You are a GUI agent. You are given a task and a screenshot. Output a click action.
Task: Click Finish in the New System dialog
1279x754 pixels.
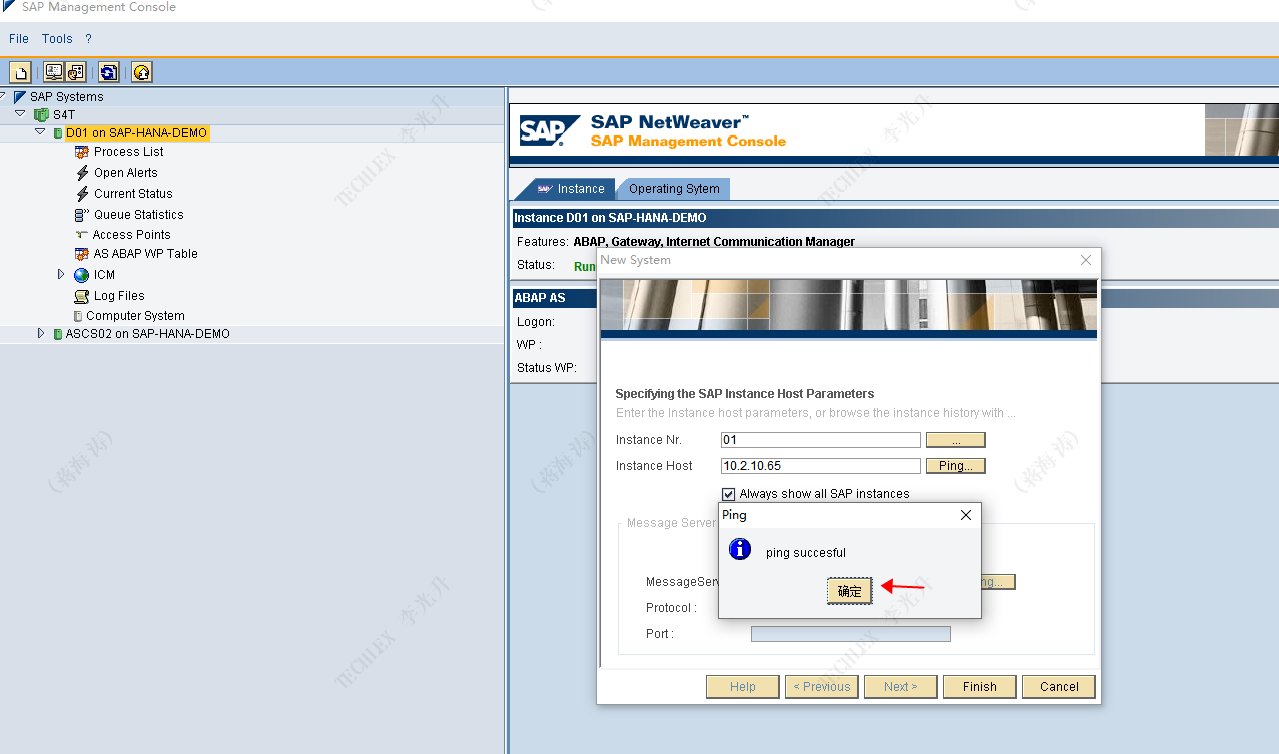pyautogui.click(x=980, y=687)
